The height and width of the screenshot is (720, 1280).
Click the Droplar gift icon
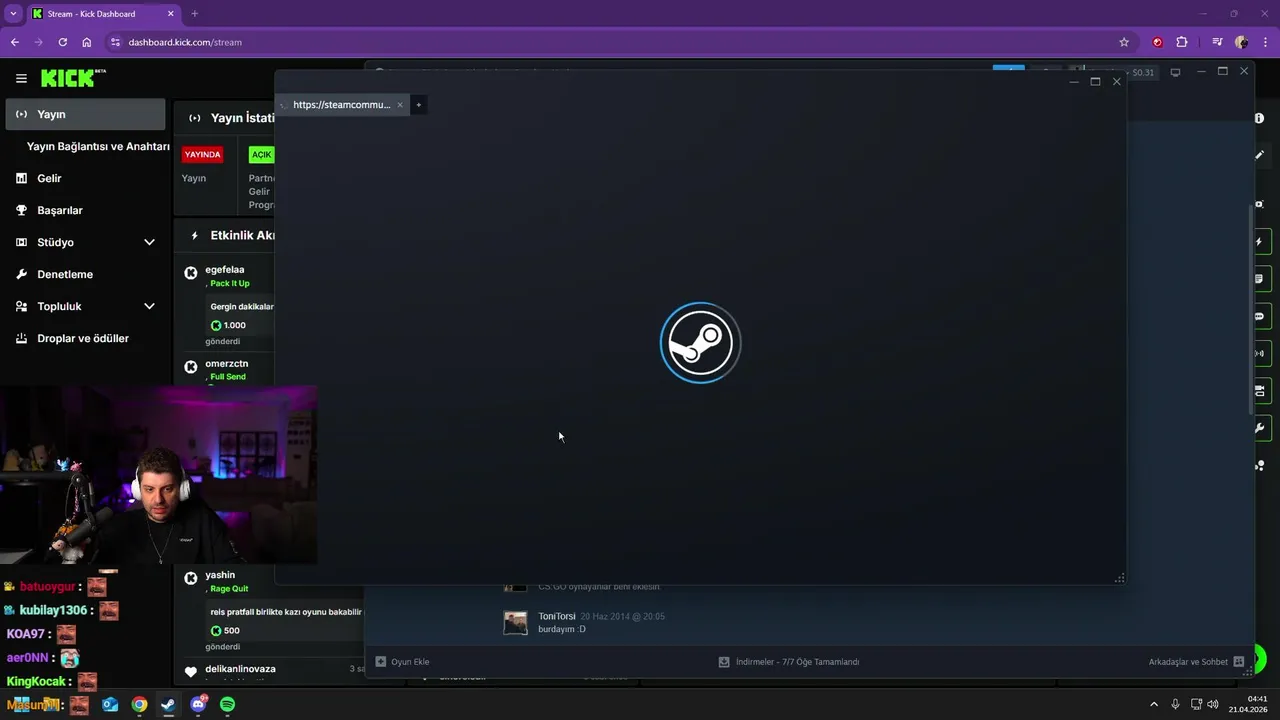[21, 338]
